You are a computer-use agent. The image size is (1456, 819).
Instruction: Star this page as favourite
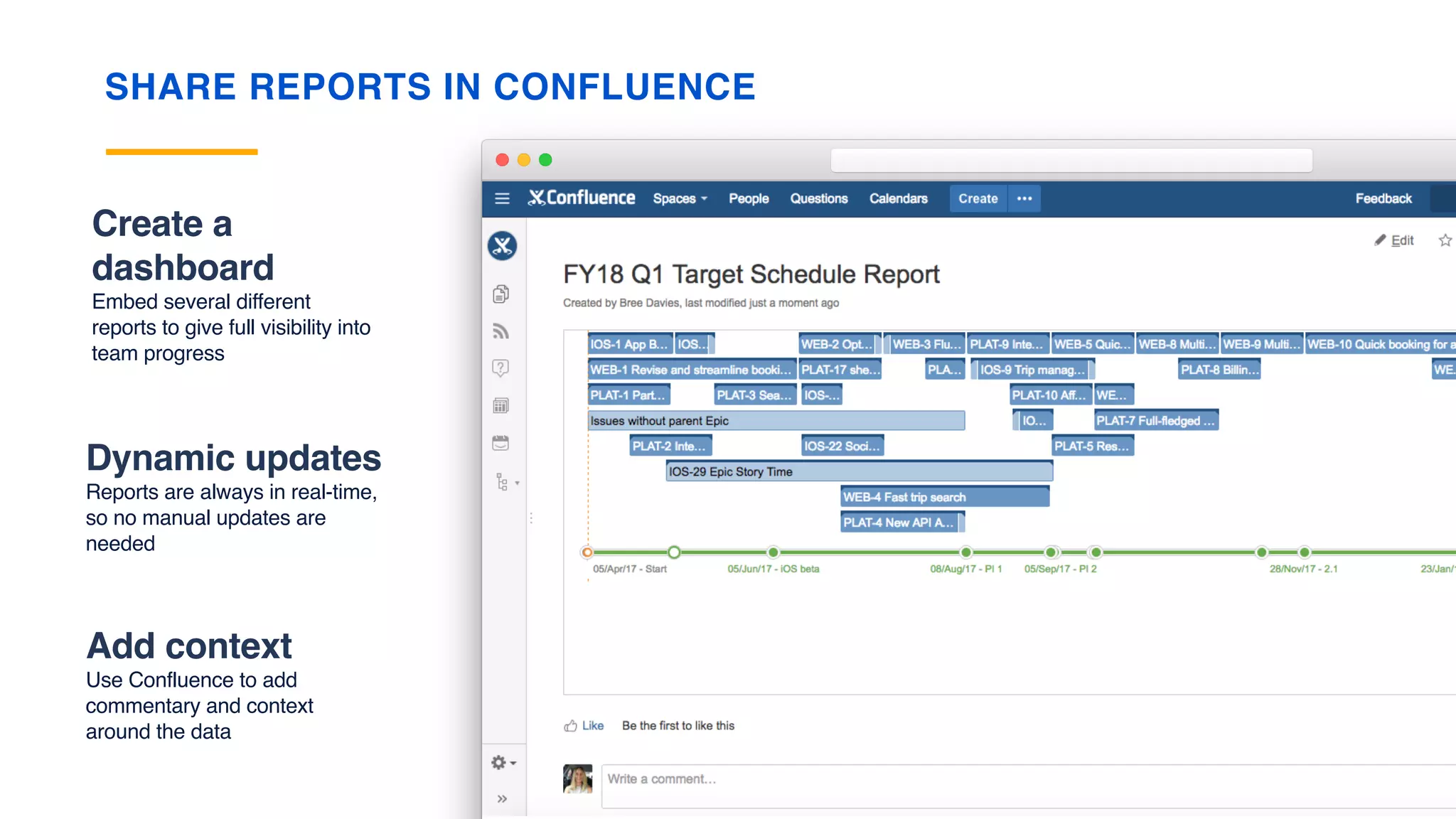click(x=1445, y=240)
